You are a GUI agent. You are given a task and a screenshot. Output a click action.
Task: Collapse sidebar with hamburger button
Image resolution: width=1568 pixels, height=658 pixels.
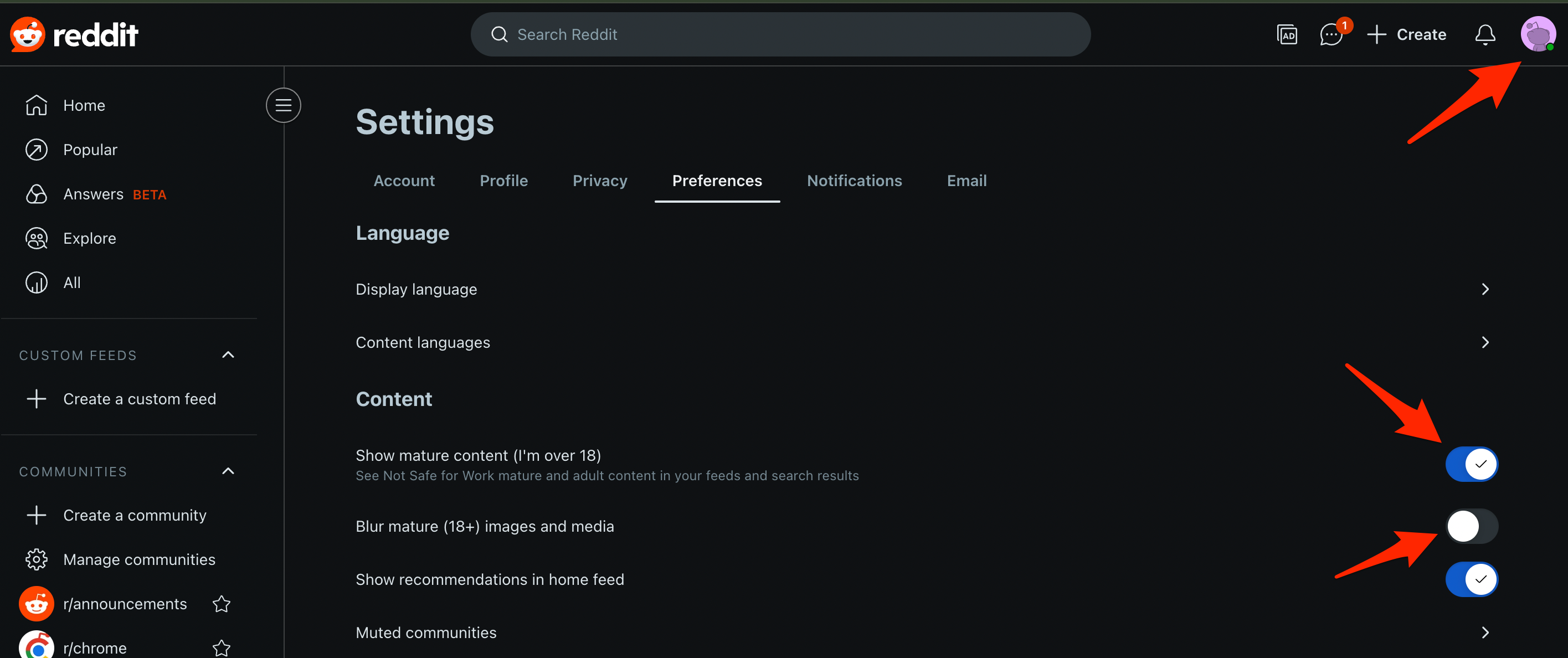click(283, 105)
